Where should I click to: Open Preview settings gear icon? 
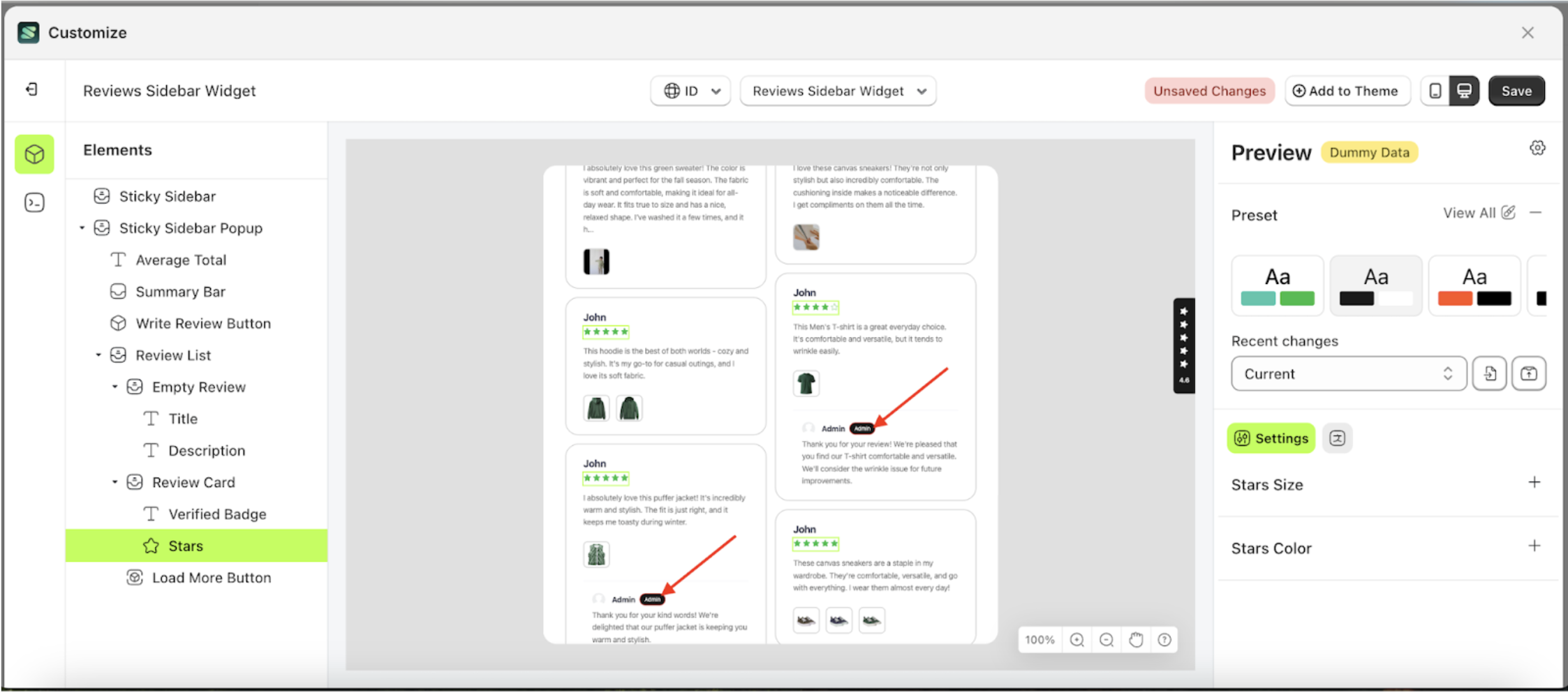pos(1537,148)
